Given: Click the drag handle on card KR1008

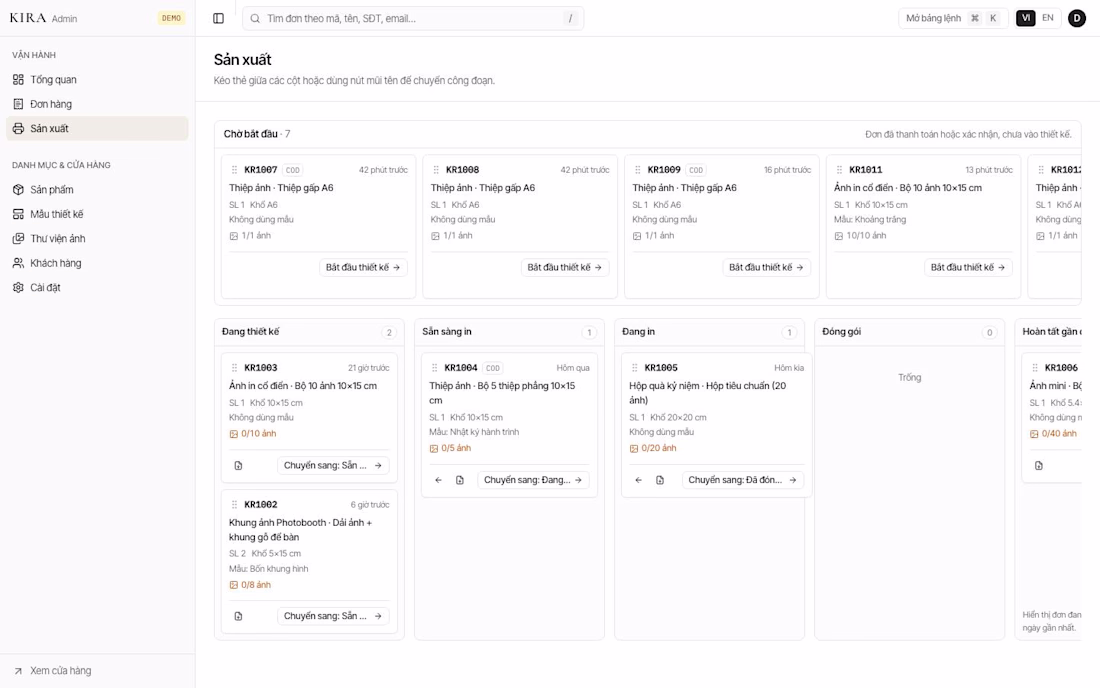Looking at the screenshot, I should pos(436,170).
